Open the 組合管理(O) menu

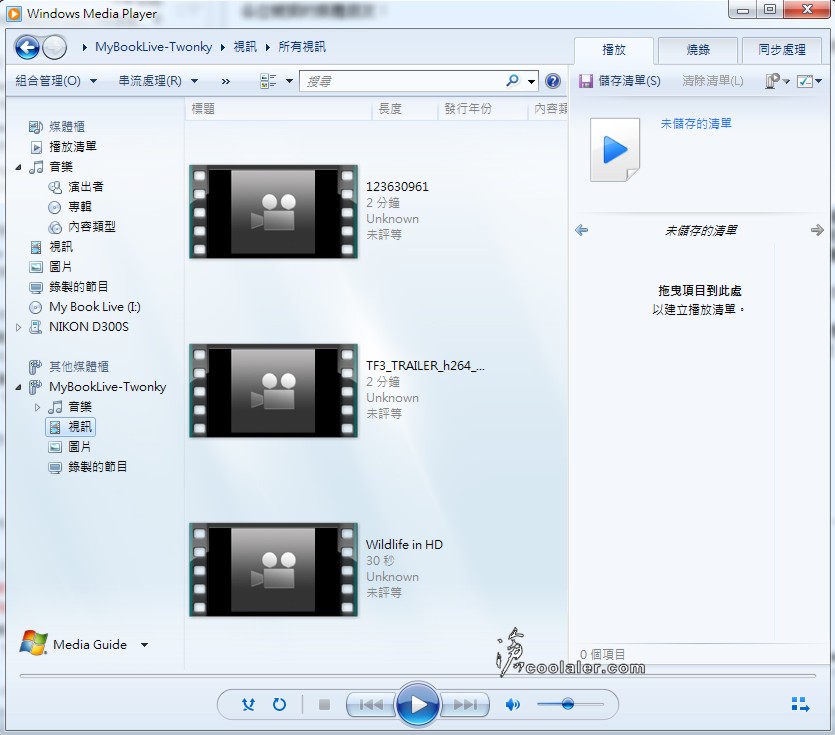tap(56, 81)
